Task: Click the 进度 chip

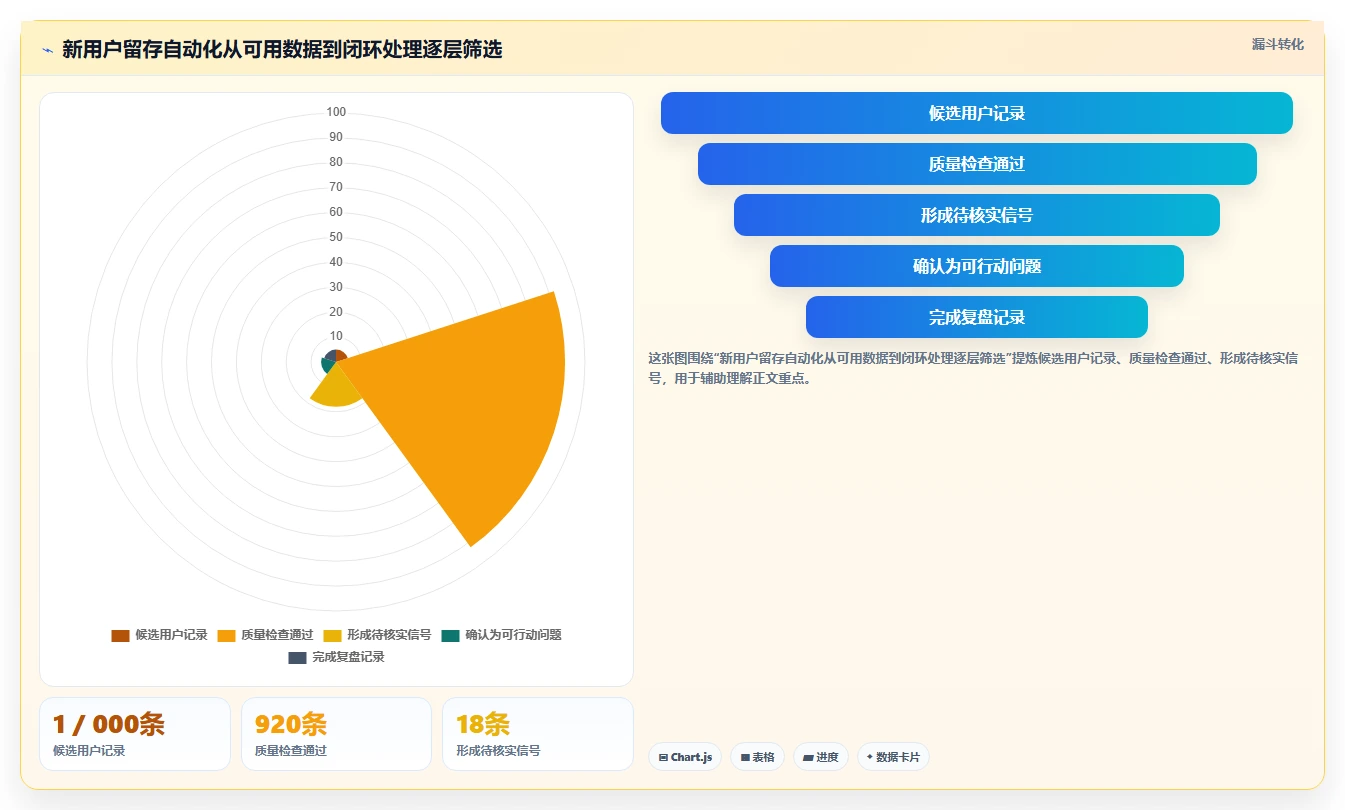Action: point(821,757)
